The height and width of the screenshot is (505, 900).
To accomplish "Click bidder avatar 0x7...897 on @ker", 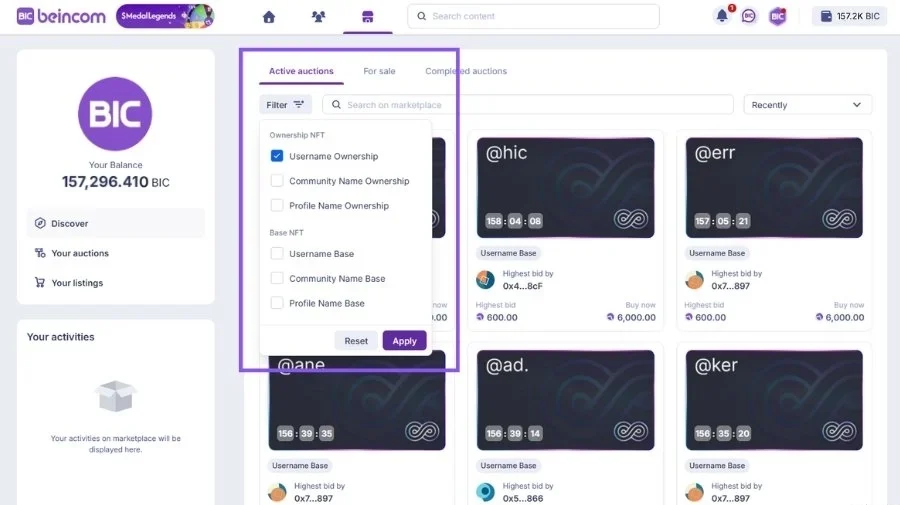I will pyautogui.click(x=695, y=492).
